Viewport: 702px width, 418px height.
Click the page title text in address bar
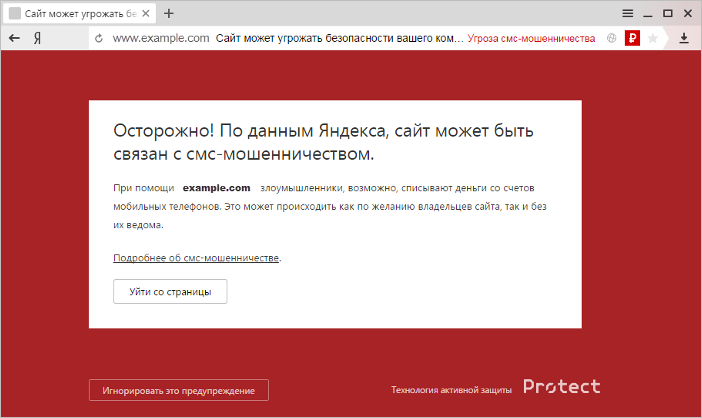[x=339, y=38]
